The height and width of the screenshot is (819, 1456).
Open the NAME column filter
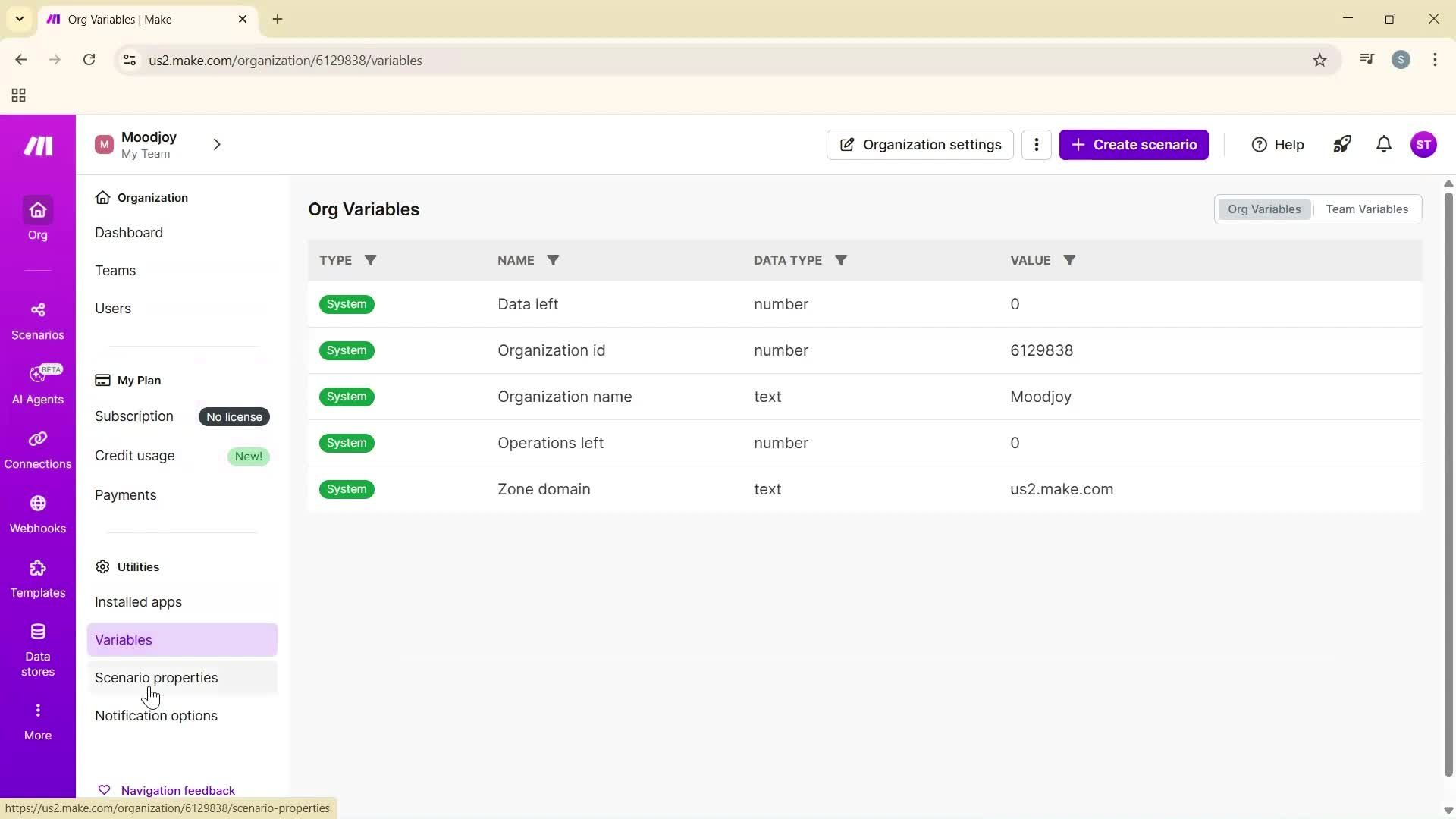pyautogui.click(x=553, y=260)
